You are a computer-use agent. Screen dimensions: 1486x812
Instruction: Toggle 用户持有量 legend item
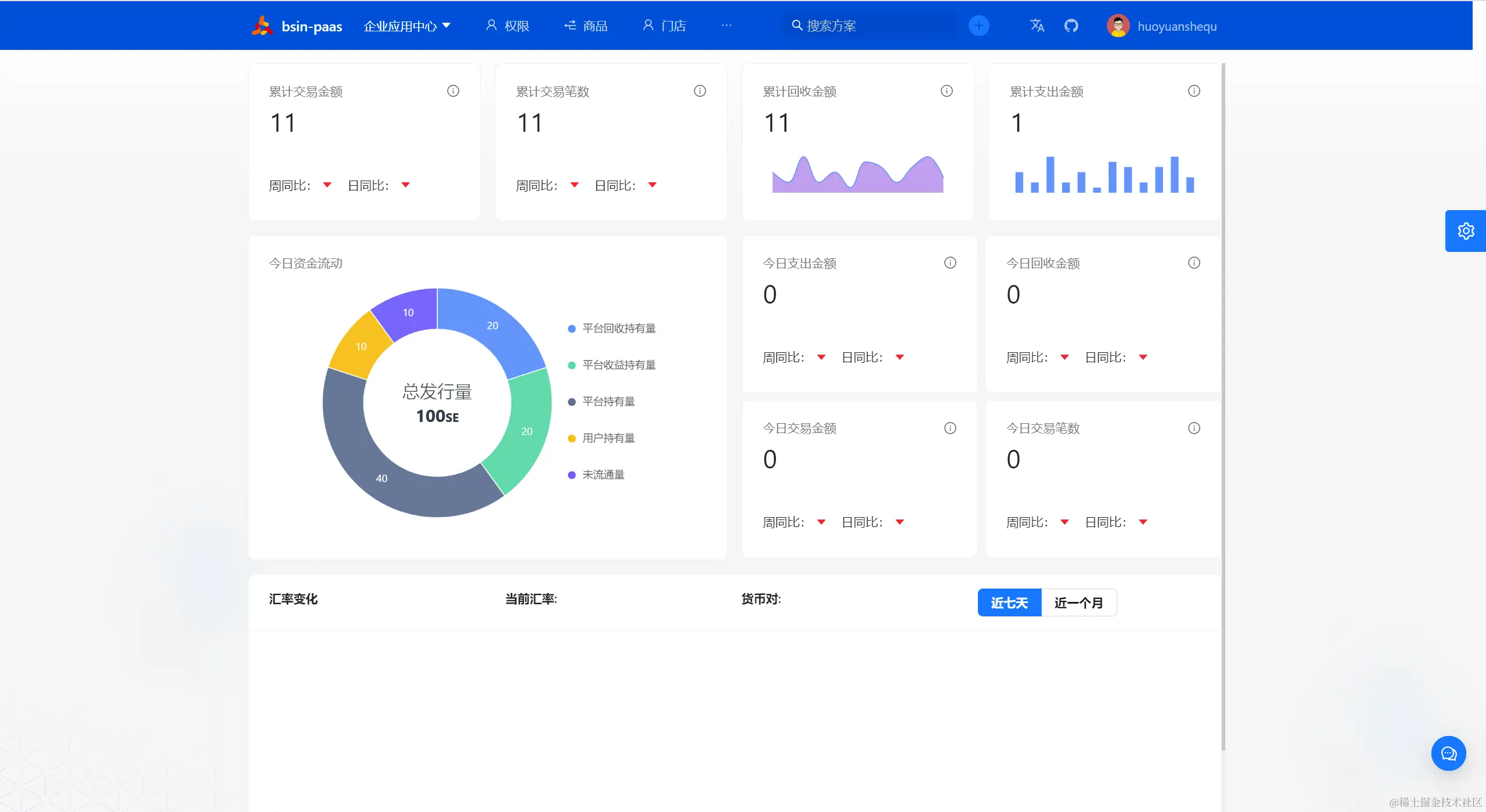point(608,438)
